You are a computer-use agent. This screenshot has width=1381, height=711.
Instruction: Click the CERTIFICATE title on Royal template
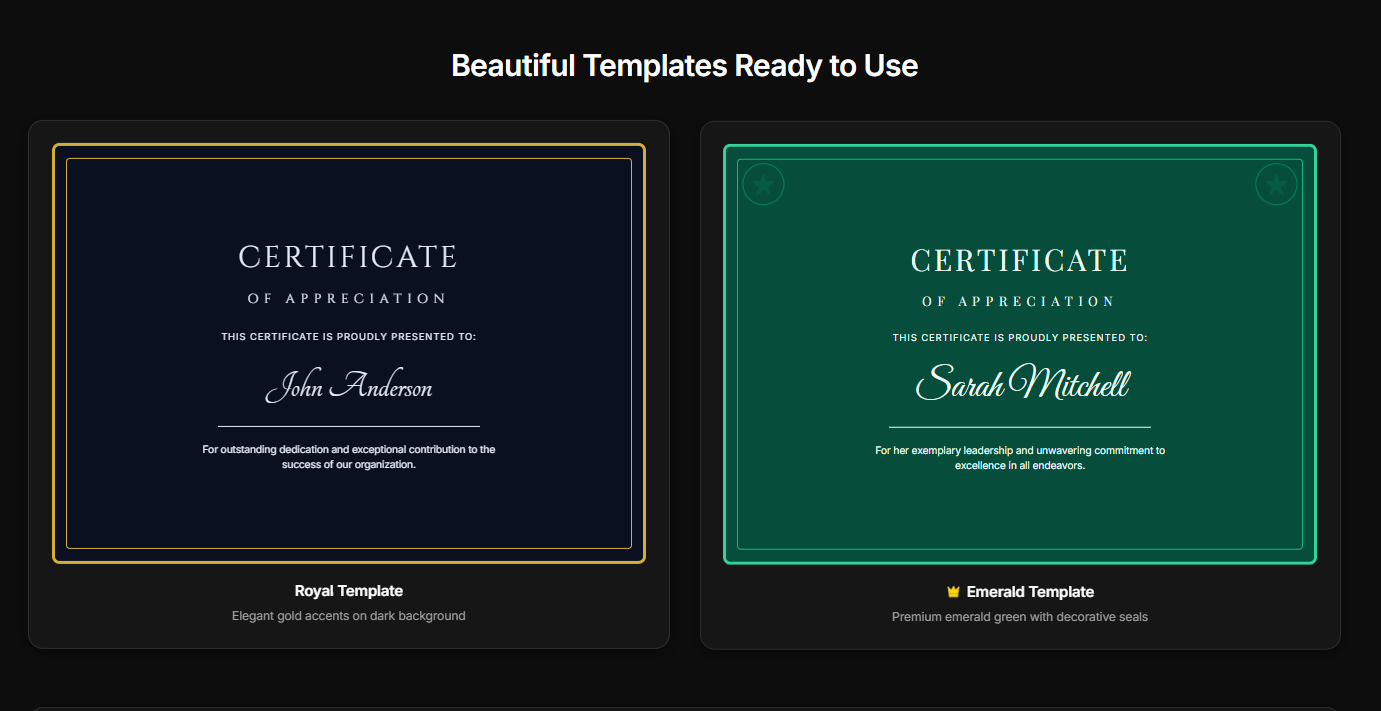click(x=348, y=256)
